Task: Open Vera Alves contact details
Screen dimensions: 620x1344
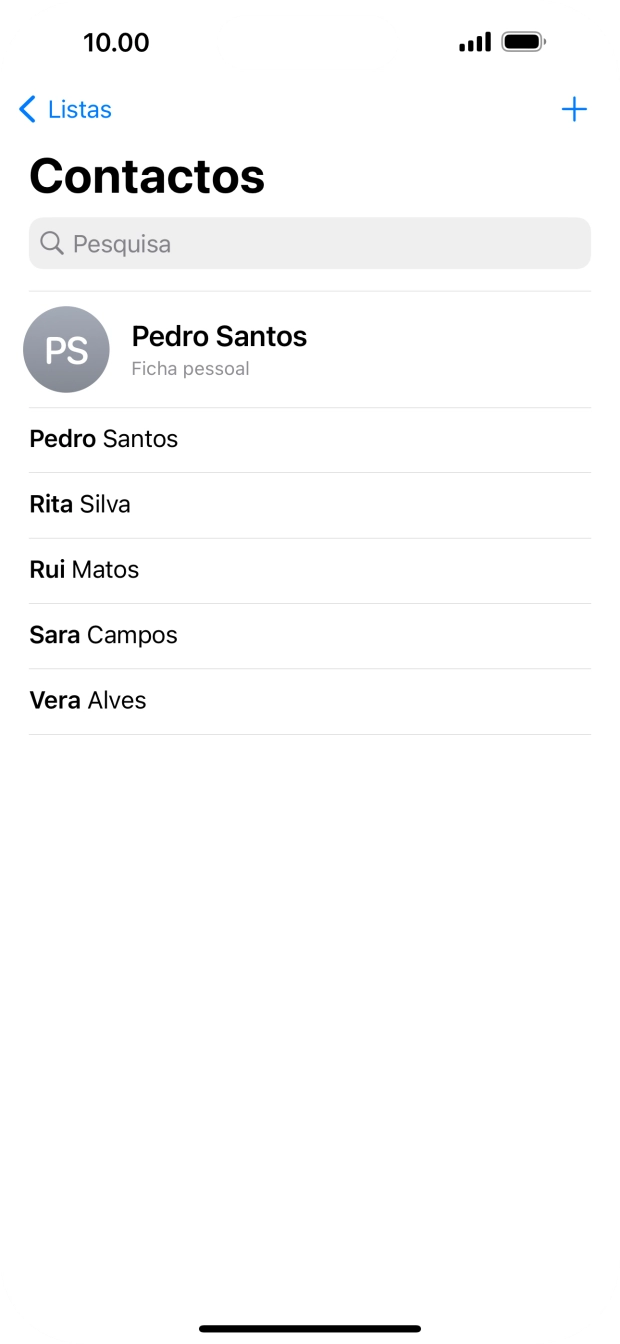Action: pyautogui.click(x=87, y=700)
